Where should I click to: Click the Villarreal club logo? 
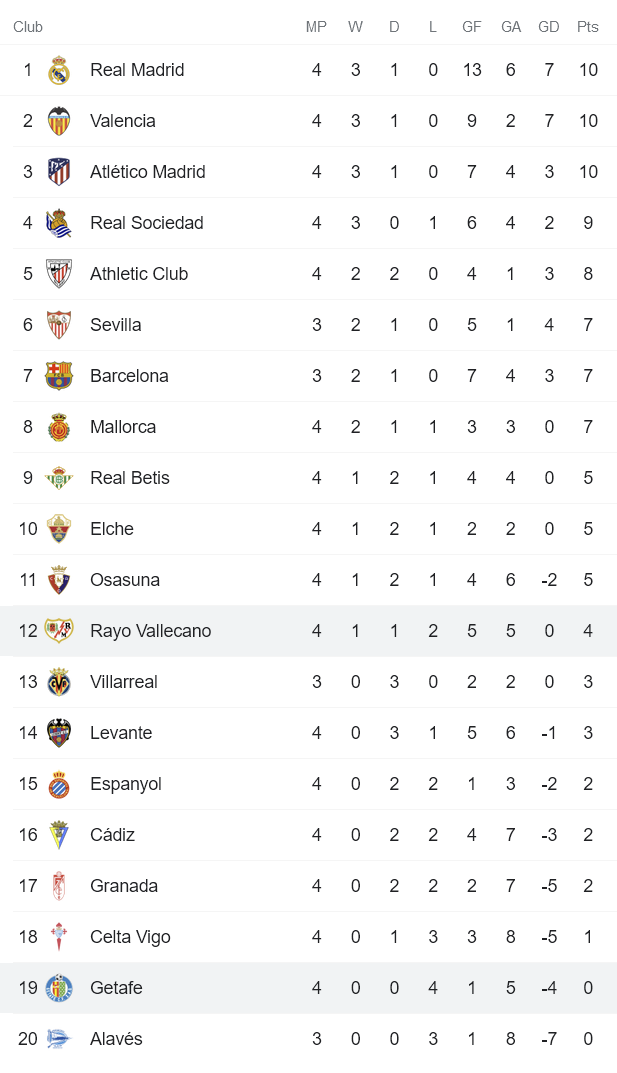coord(58,682)
